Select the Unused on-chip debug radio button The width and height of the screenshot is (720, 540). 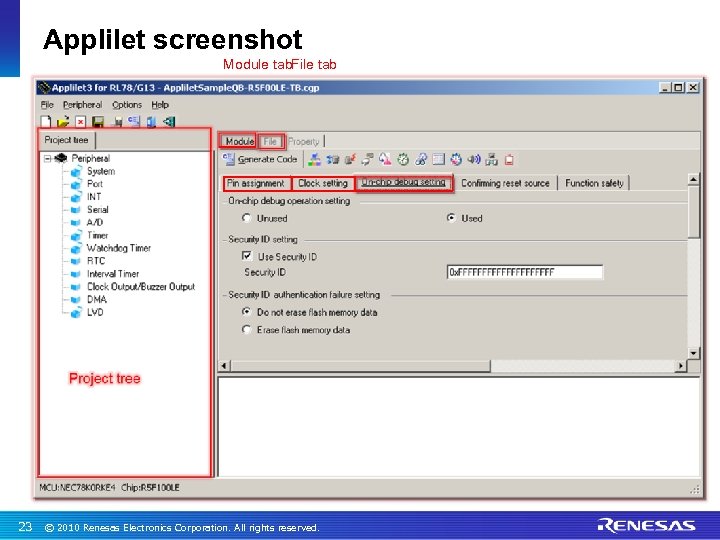[x=247, y=218]
